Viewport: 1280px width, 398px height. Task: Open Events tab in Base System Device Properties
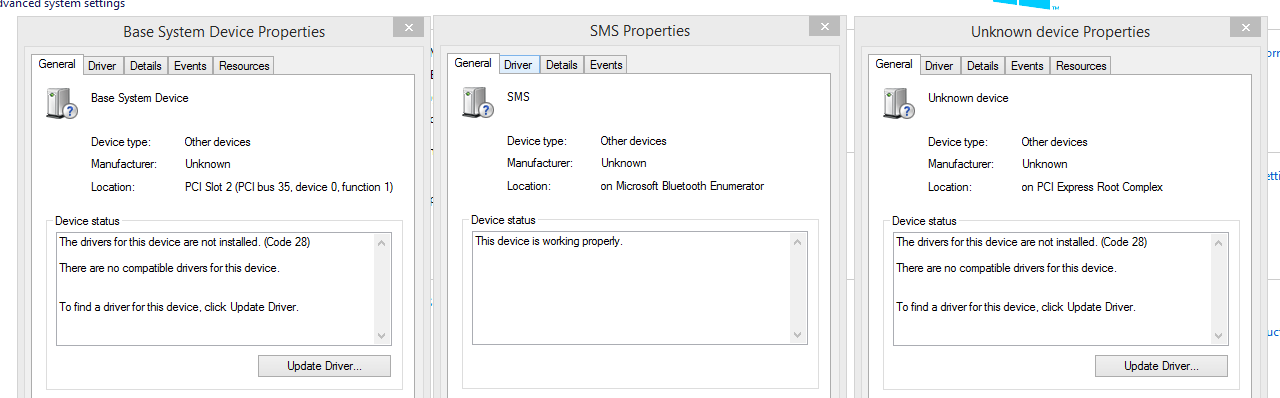190,66
